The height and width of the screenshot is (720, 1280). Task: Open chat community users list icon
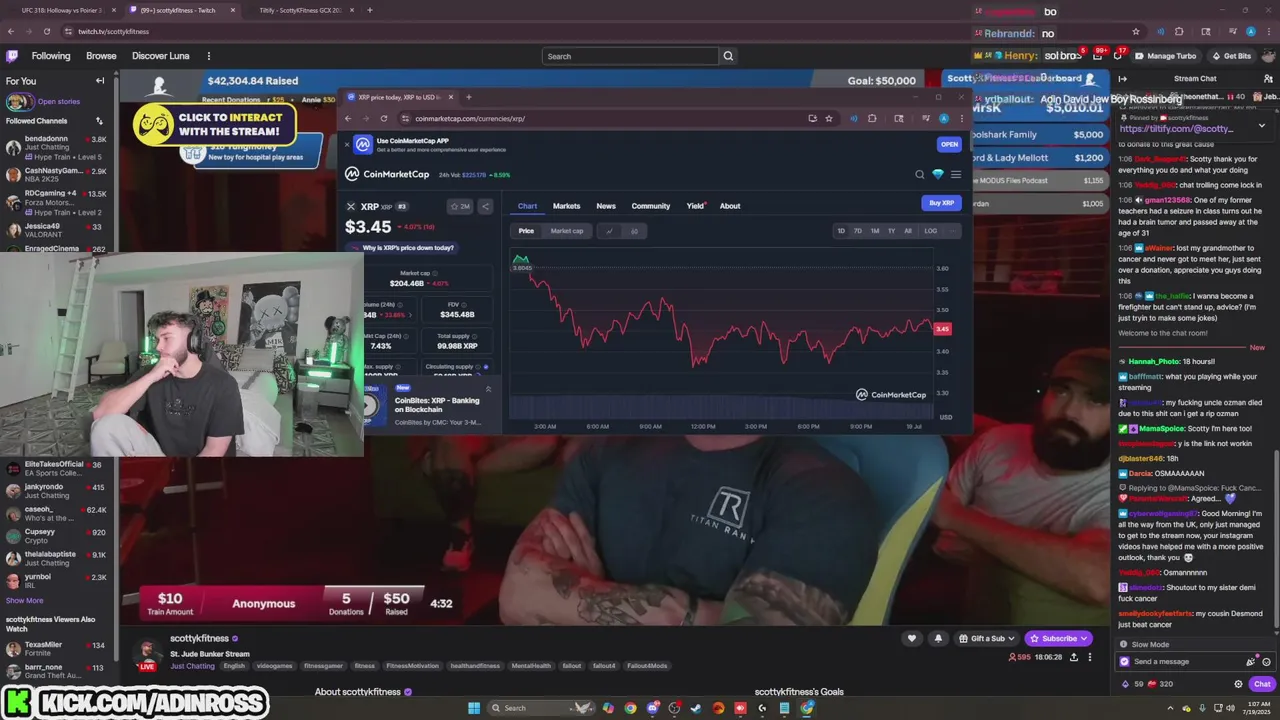(1267, 79)
